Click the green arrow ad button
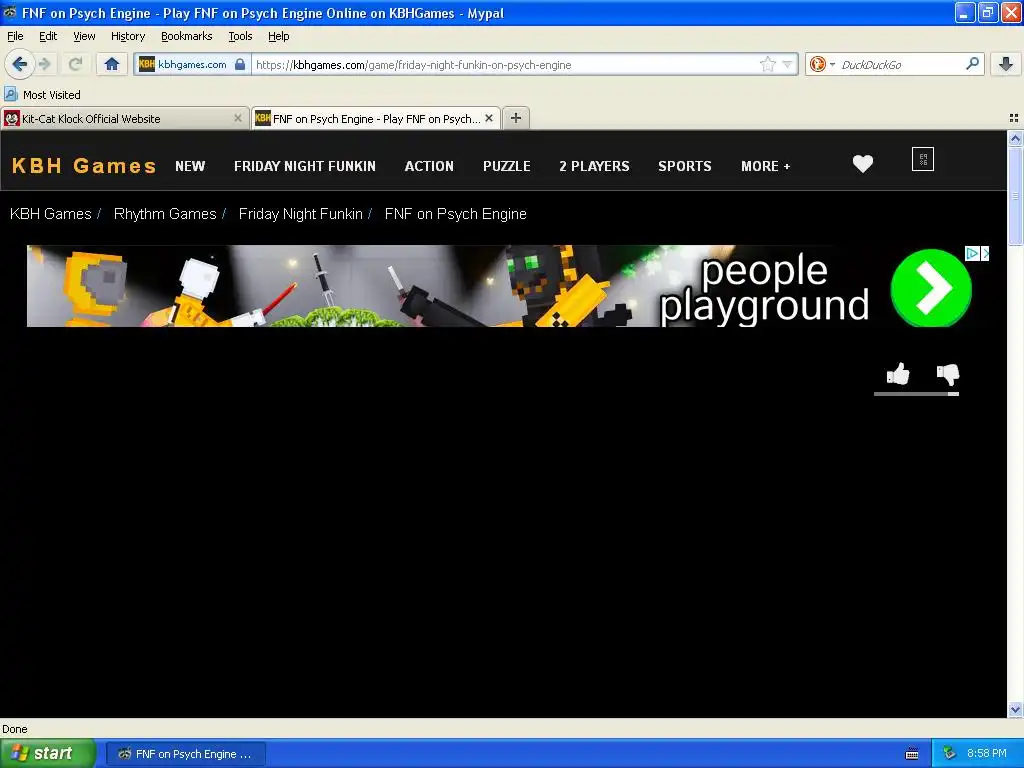The height and width of the screenshot is (768, 1024). click(x=931, y=287)
